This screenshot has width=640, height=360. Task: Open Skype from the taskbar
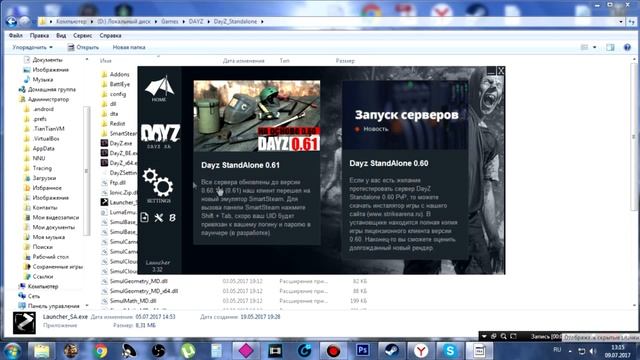449,351
